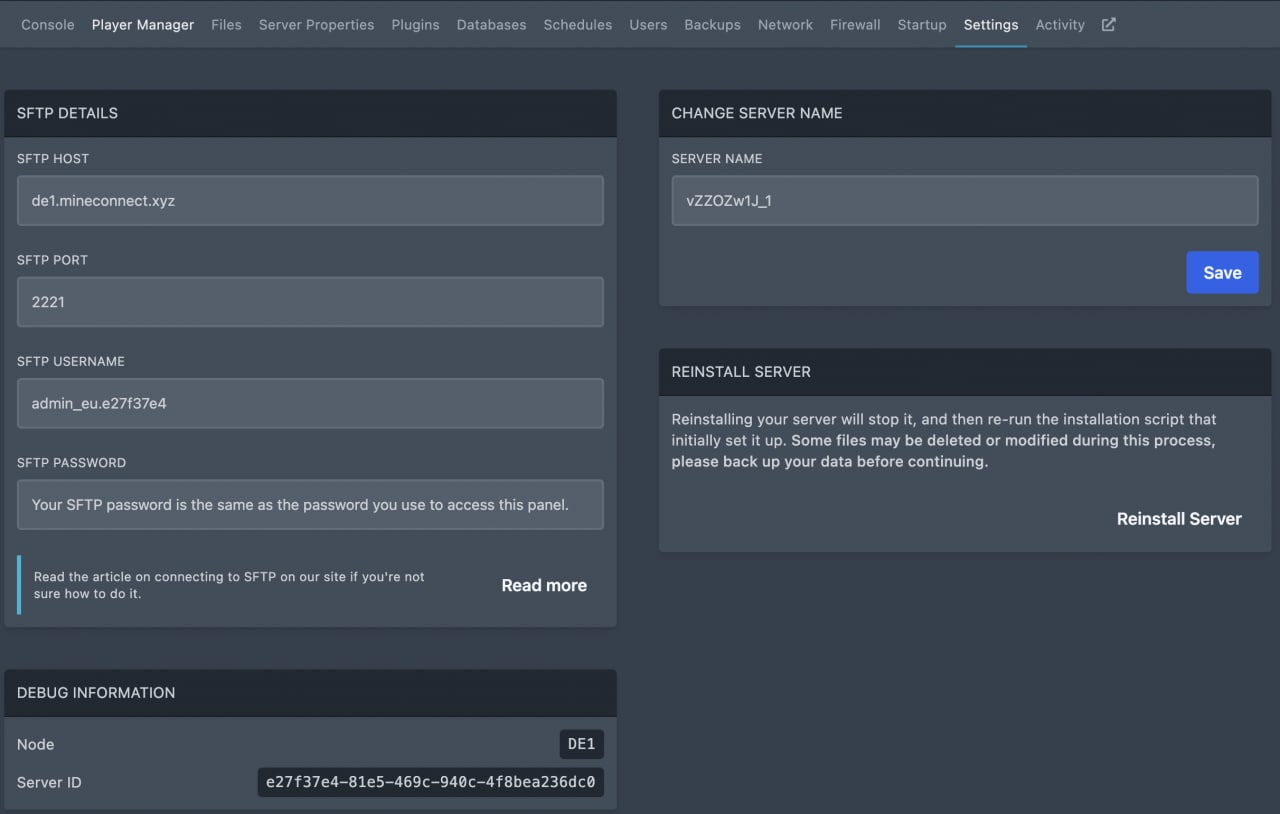Select the SFTP Host field de1.mineconnect.xyz

tap(310, 201)
